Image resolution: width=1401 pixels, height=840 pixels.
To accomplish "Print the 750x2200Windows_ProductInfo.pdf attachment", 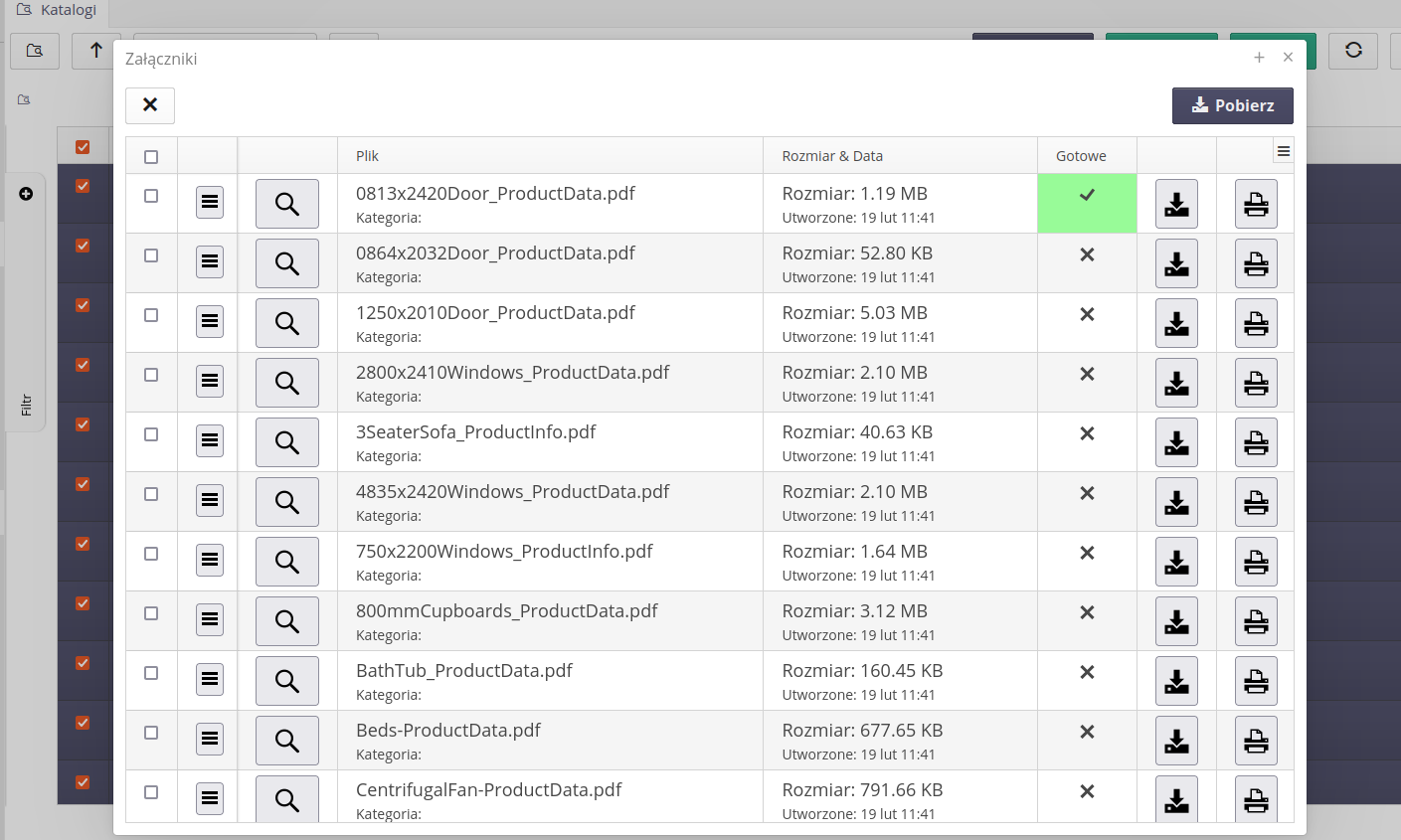I will pos(1256,562).
